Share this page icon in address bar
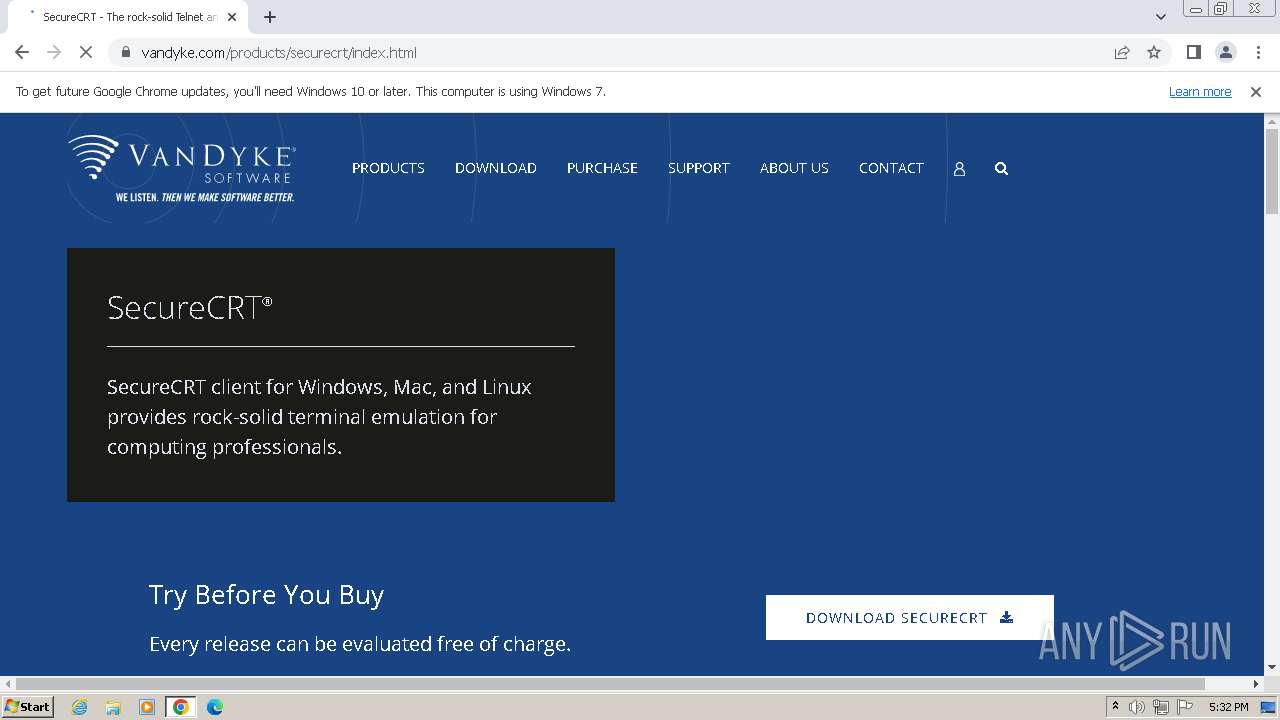Image resolution: width=1280 pixels, height=720 pixels. 1122,52
